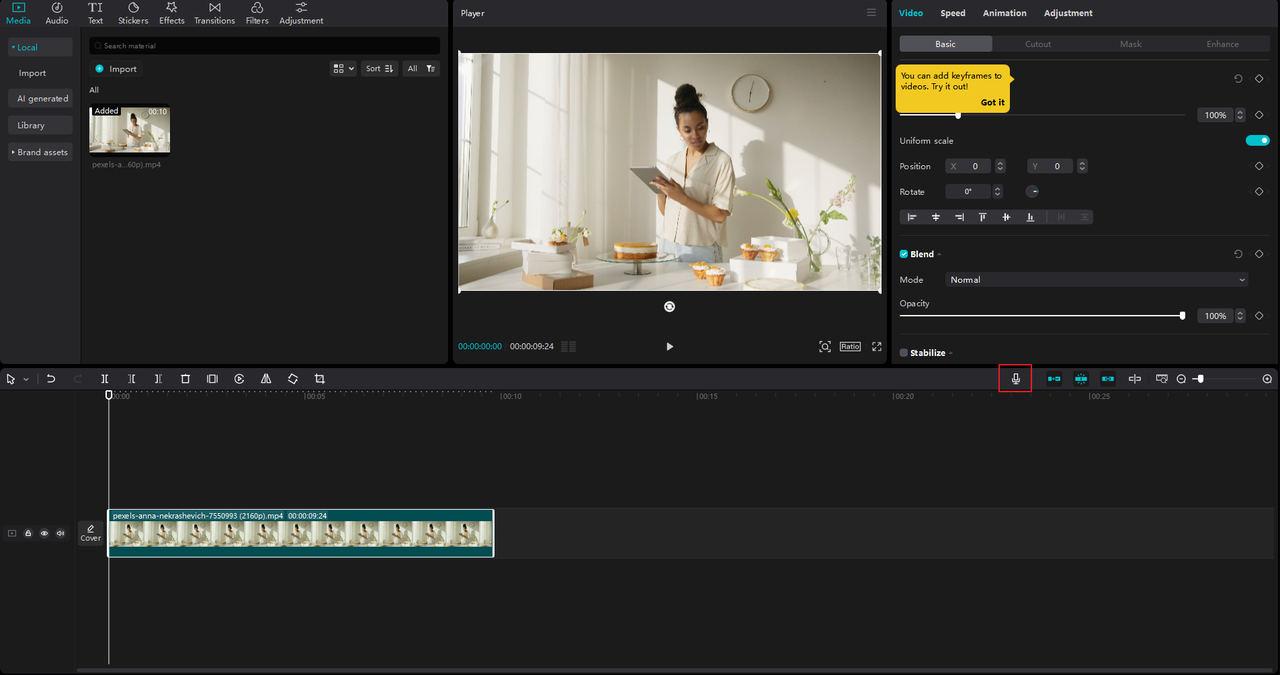1280x675 pixels.
Task: Click the Opacity slider handle
Action: point(1182,315)
